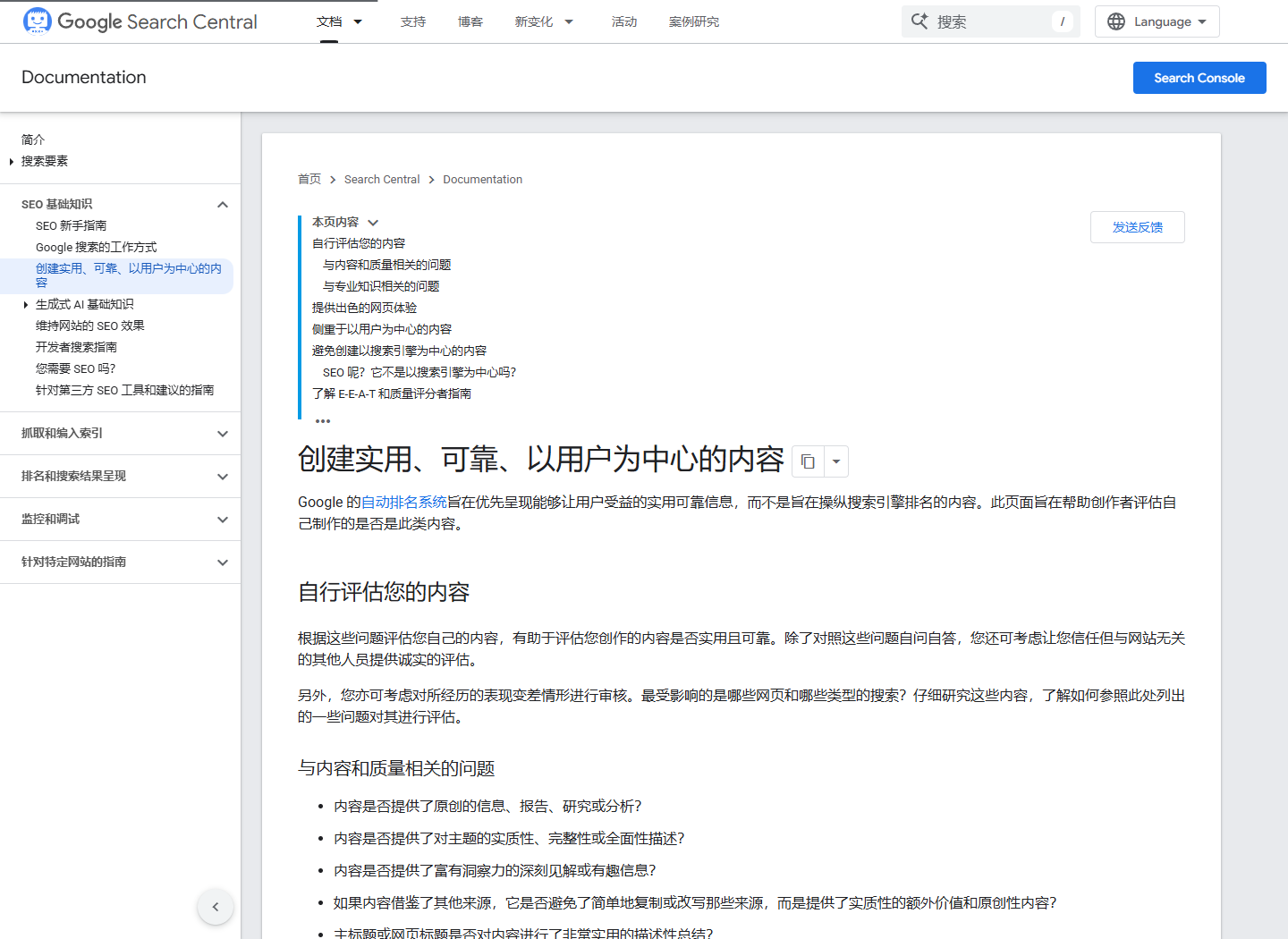Open the 活动 tab
The width and height of the screenshot is (1288, 939).
[624, 21]
